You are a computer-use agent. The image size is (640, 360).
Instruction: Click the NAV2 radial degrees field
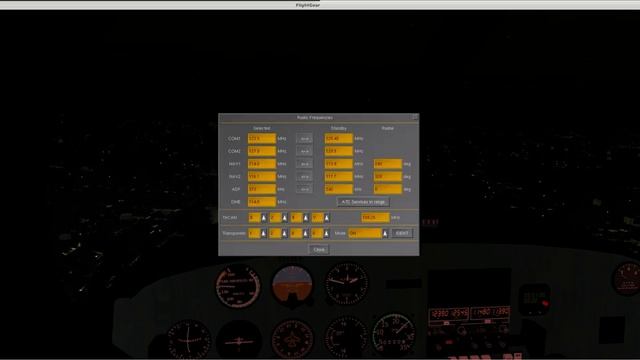388,177
